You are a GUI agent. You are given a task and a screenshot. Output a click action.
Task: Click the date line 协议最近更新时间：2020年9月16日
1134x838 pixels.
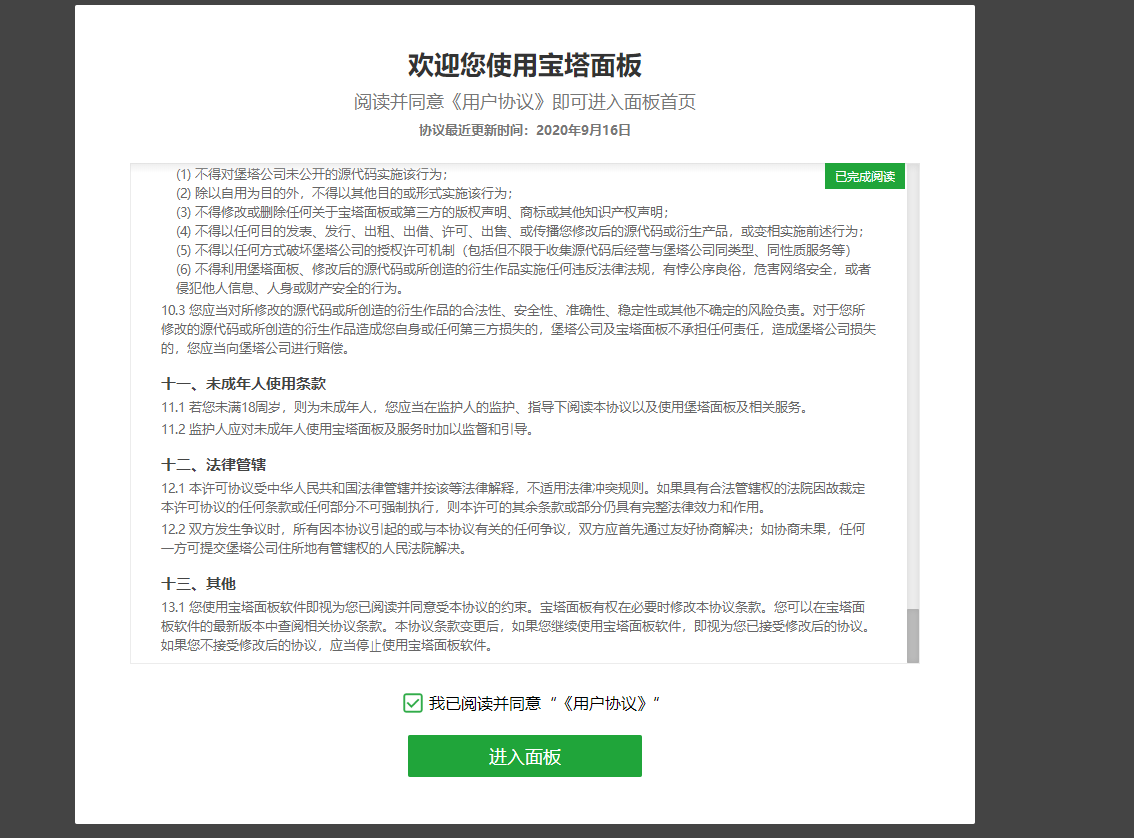point(524,130)
